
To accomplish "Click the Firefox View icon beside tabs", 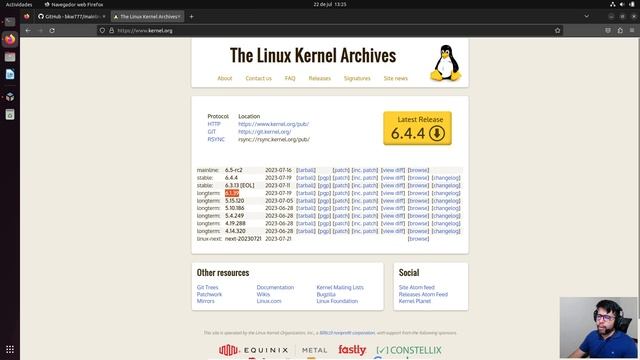I will pyautogui.click(x=27, y=17).
